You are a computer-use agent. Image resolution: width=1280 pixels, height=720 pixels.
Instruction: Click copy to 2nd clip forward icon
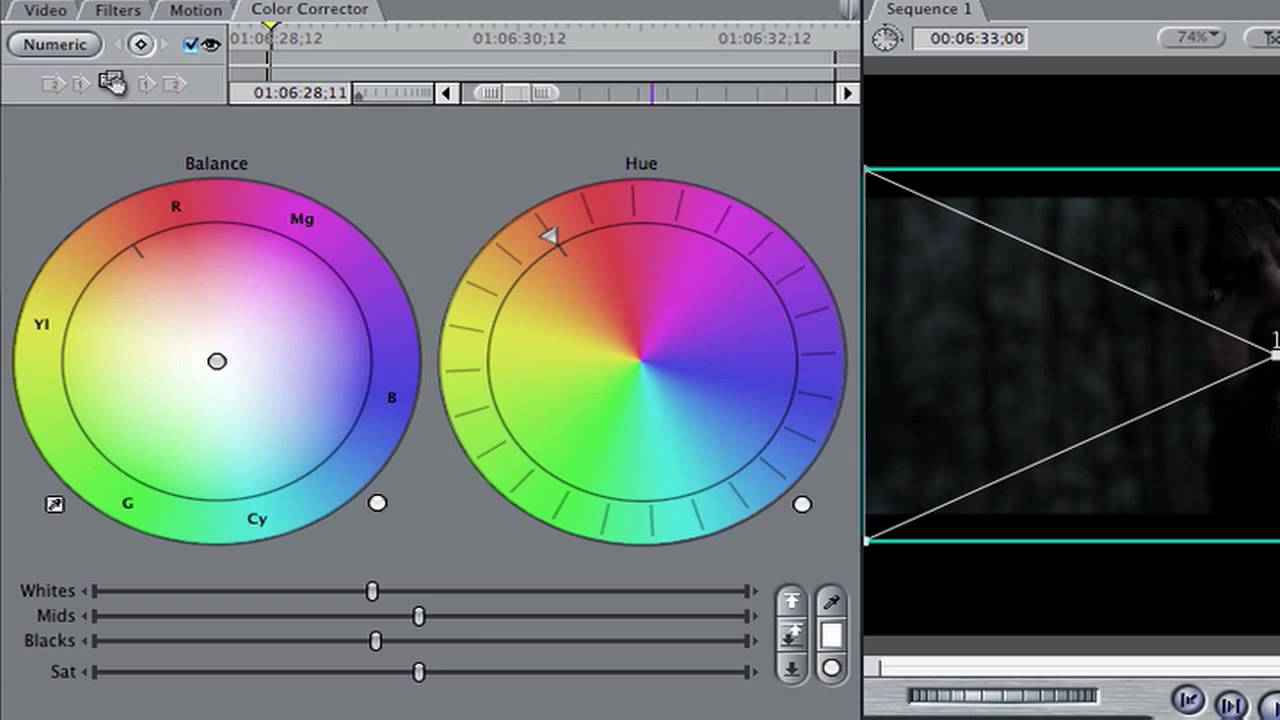tap(174, 85)
